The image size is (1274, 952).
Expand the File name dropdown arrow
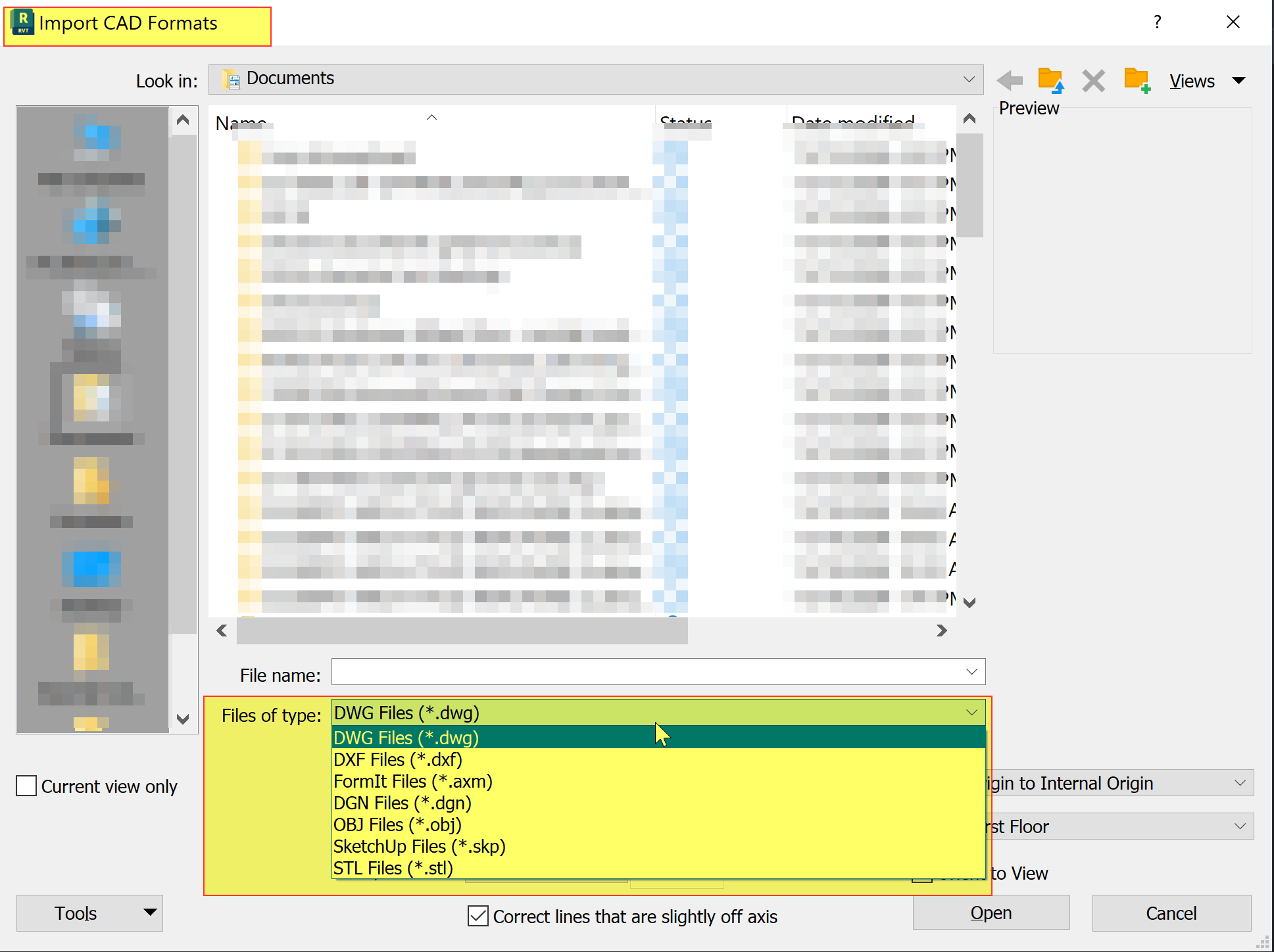[x=971, y=671]
